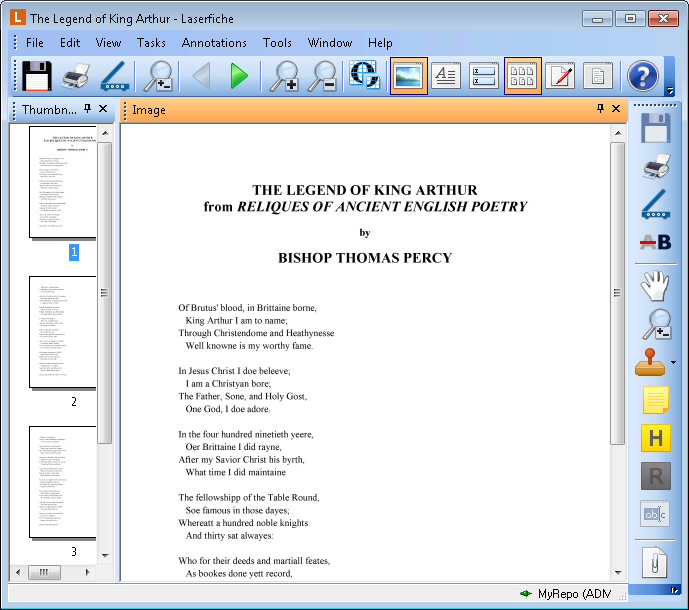
Task: Click the thumbnail pane vertical scrollbar thumb
Action: pos(105,293)
